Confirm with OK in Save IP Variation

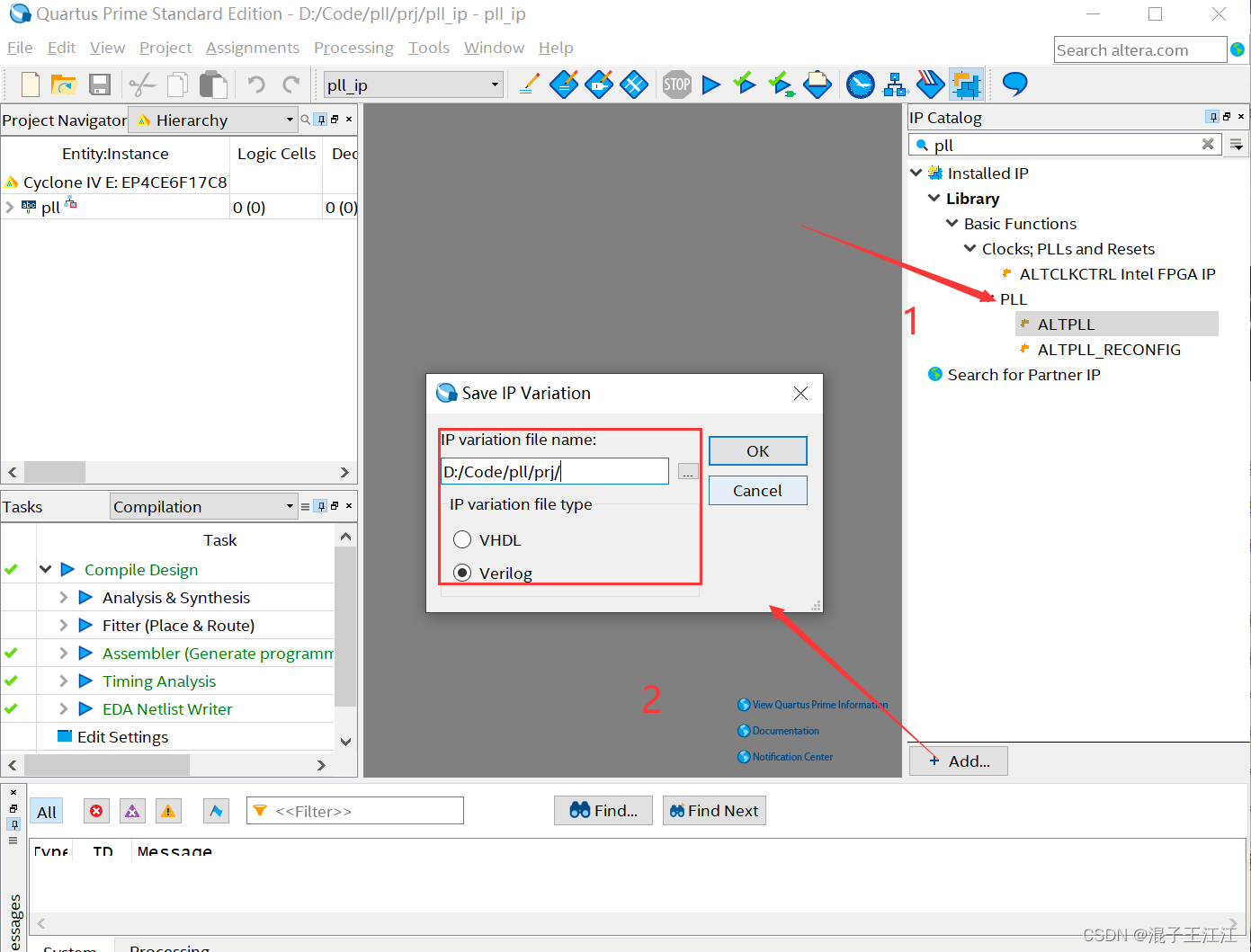coord(758,450)
